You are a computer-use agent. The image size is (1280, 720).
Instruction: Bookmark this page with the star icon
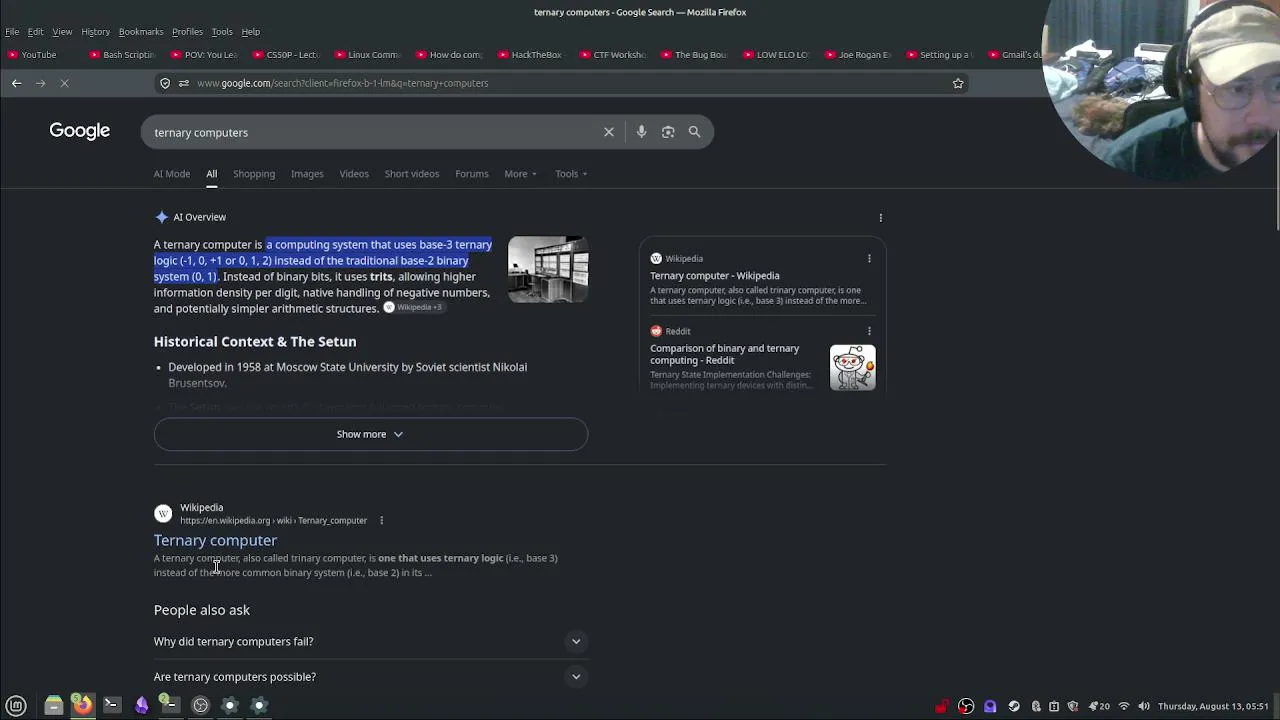pos(958,83)
